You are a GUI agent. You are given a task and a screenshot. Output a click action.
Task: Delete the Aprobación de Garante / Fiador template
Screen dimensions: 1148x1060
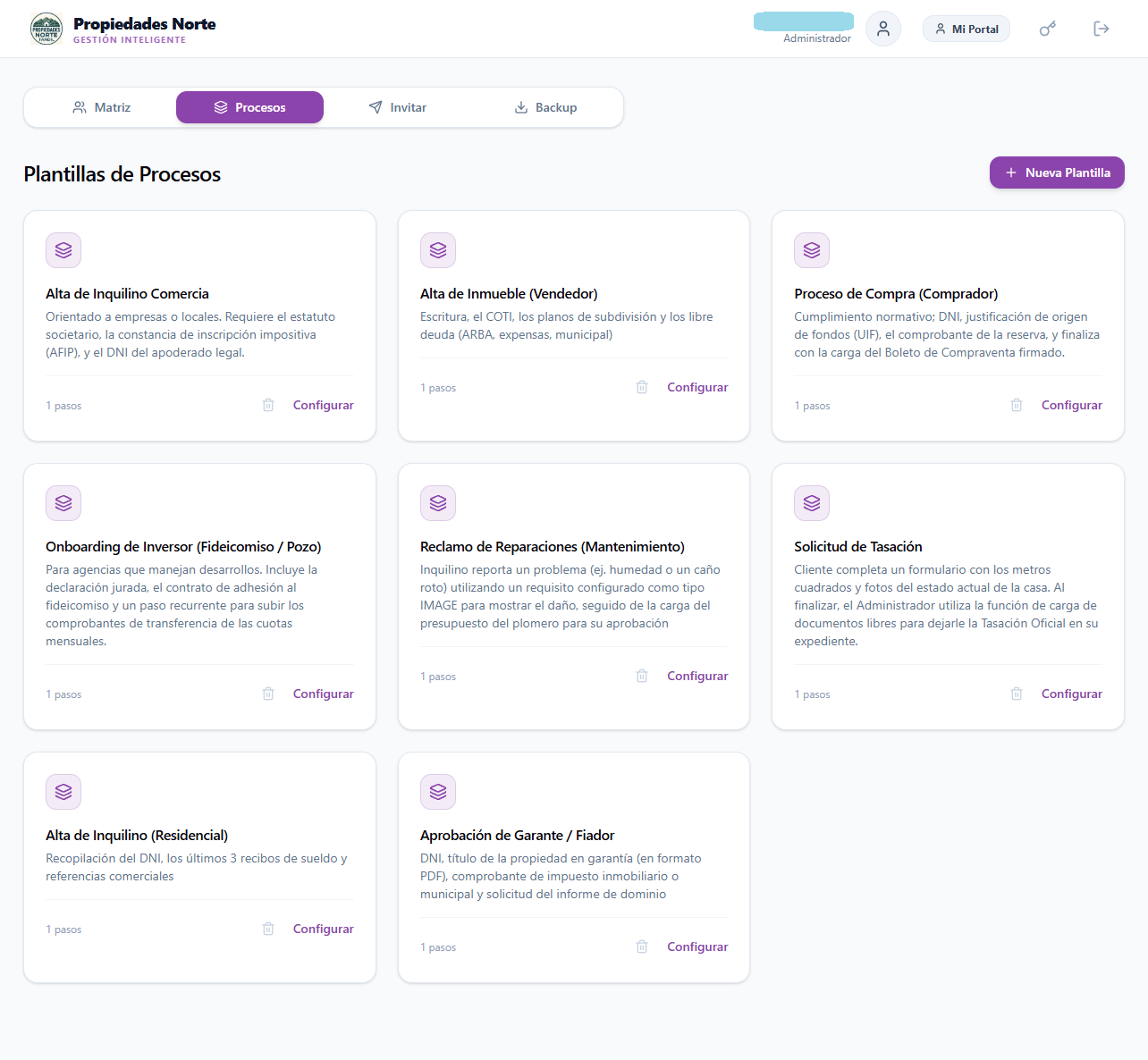point(642,946)
